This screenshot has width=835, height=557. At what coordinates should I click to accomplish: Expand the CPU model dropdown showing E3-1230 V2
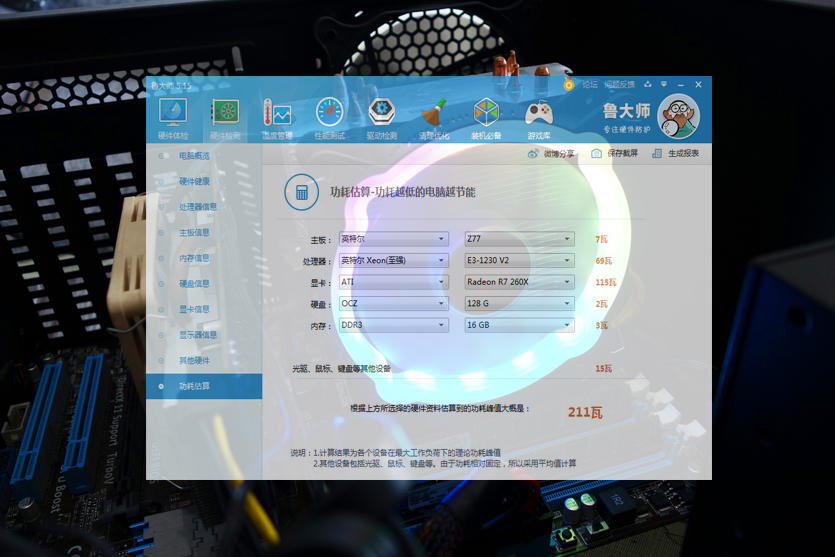(x=519, y=260)
